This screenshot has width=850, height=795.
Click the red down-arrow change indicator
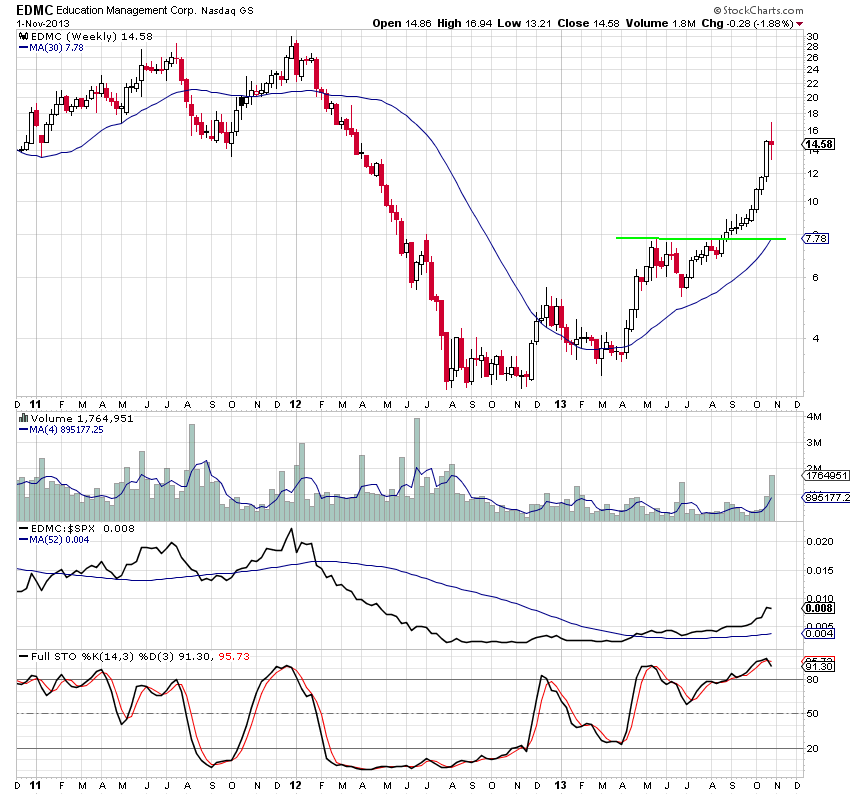click(x=800, y=24)
